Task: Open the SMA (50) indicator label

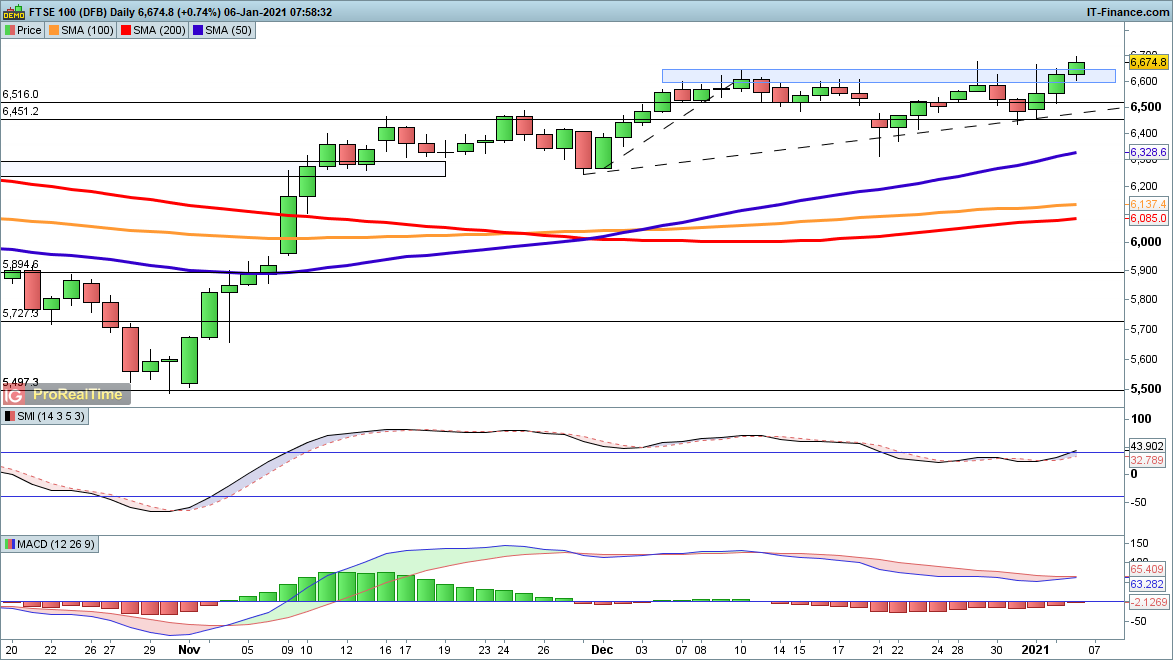Action: 222,30
